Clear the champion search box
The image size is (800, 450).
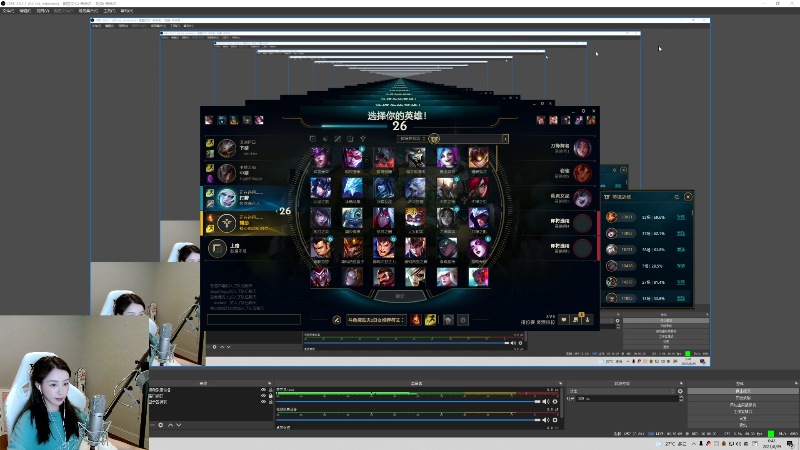505,139
